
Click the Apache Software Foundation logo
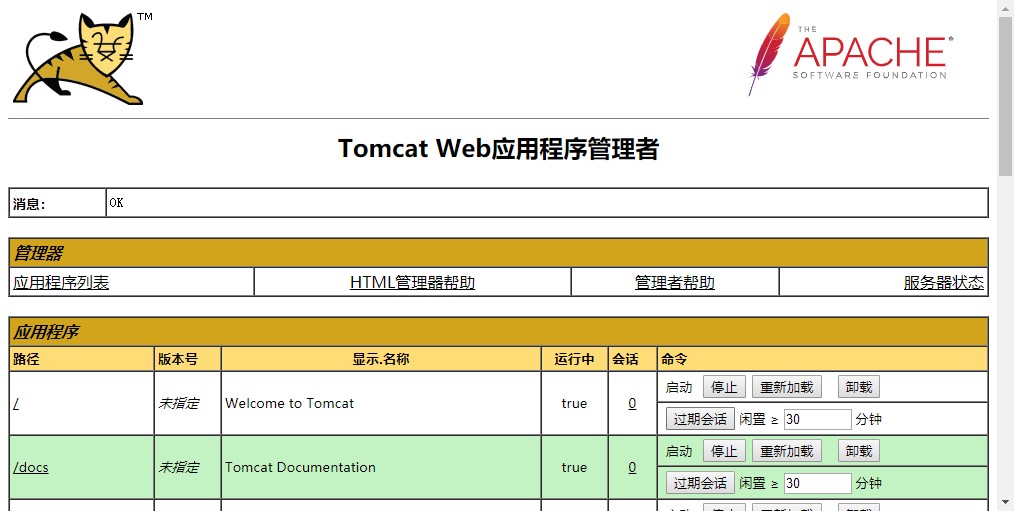[x=850, y=55]
